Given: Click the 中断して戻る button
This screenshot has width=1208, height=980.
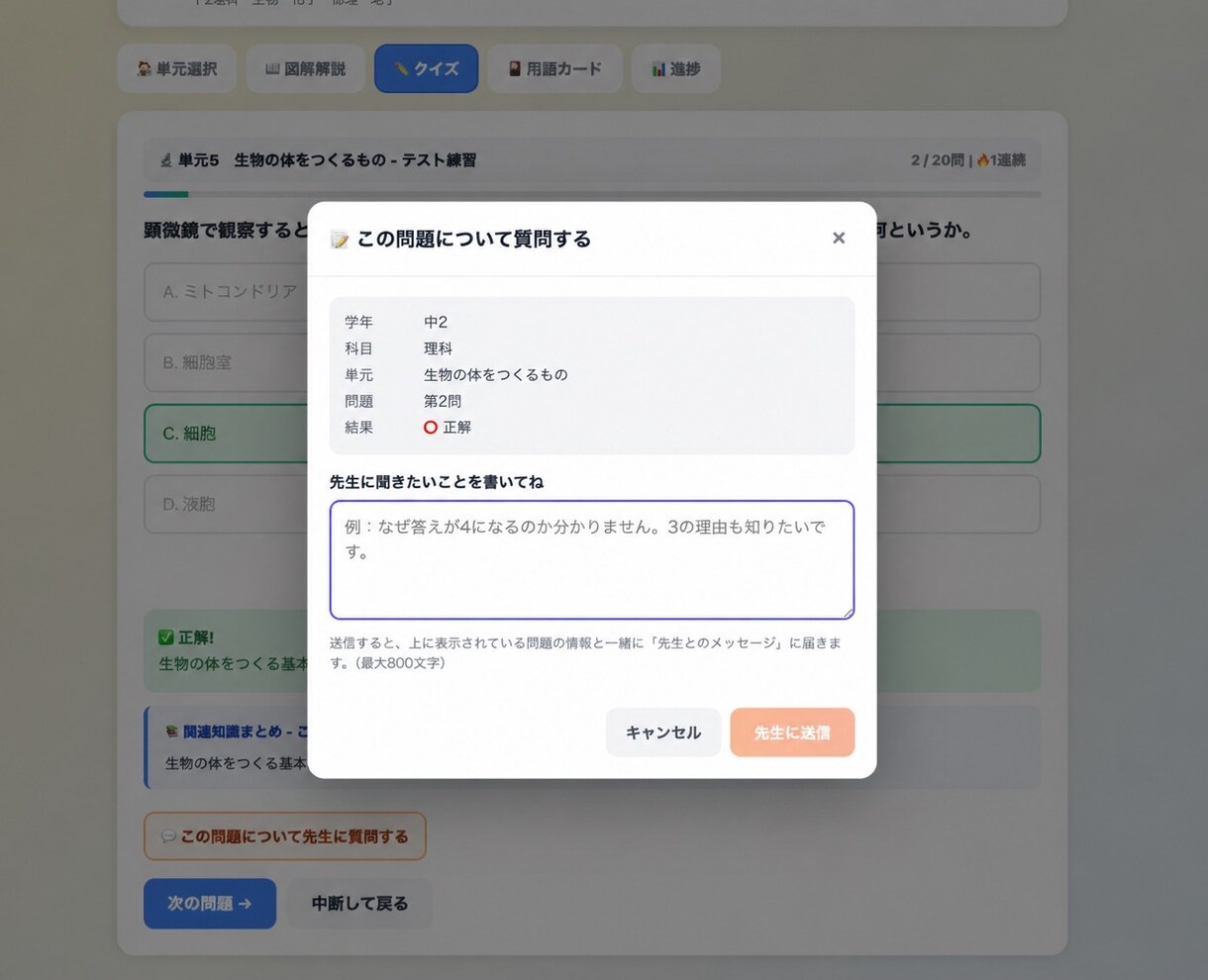Looking at the screenshot, I should pyautogui.click(x=359, y=904).
